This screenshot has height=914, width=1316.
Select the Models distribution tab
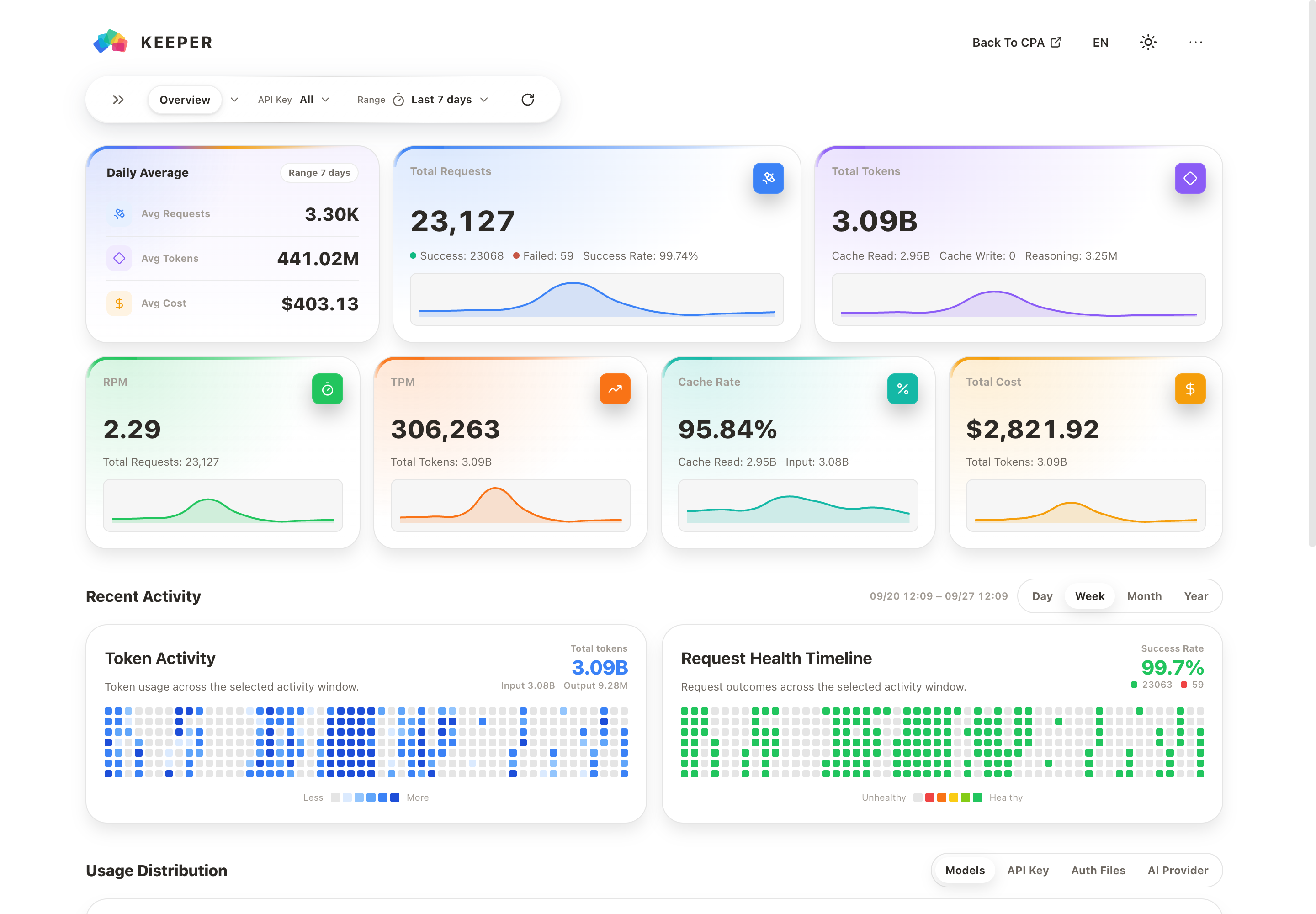pyautogui.click(x=964, y=871)
